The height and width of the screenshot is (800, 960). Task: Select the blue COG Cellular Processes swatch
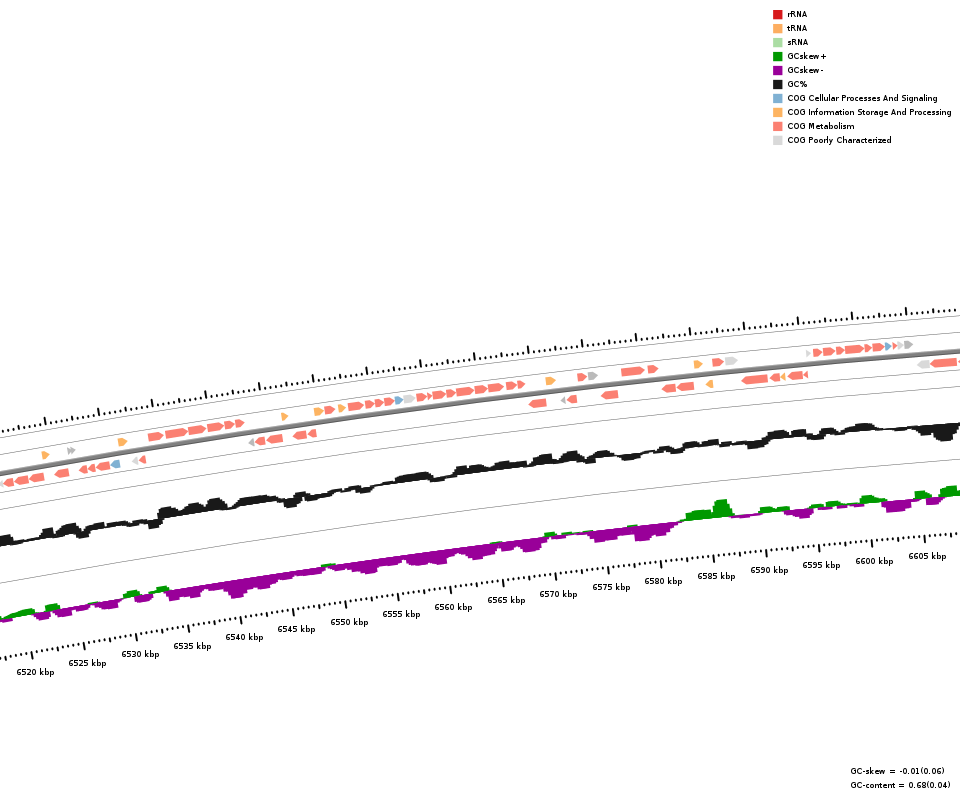(777, 98)
